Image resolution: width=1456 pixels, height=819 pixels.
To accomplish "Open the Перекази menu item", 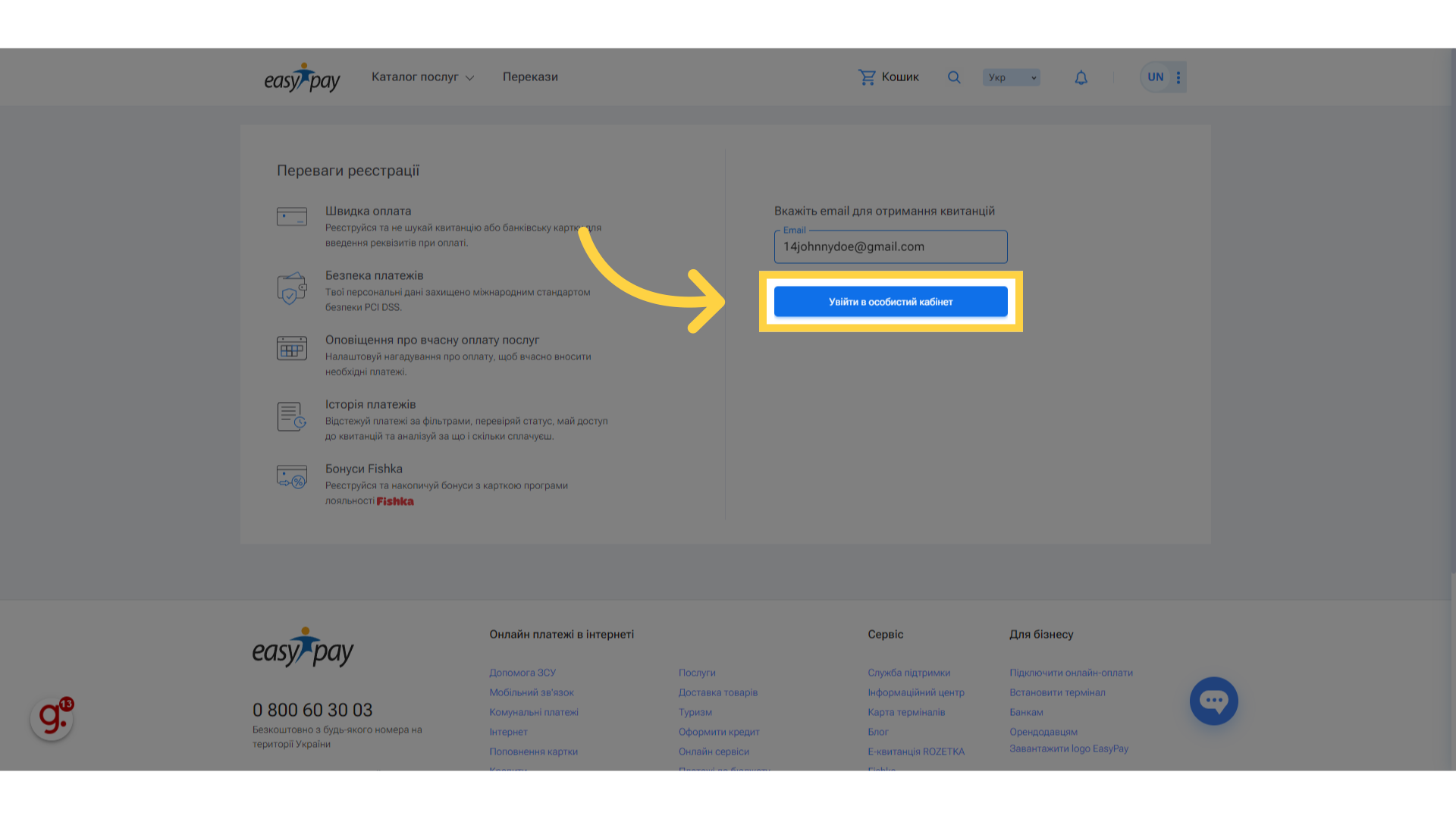I will point(530,77).
